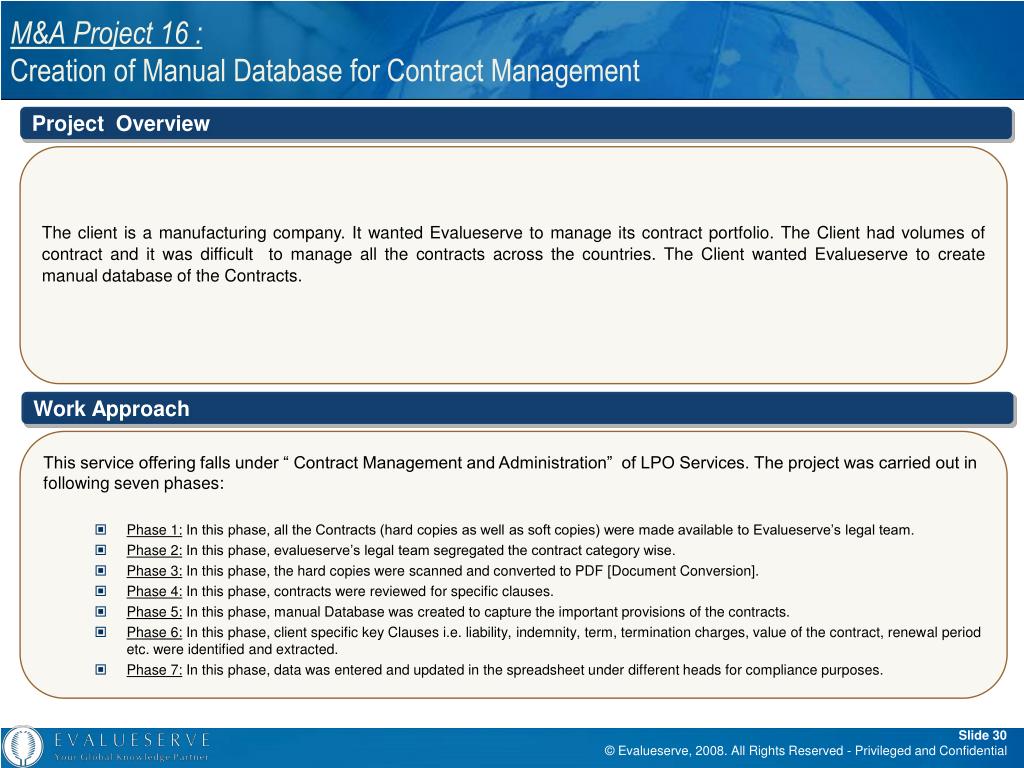This screenshot has width=1024, height=768.
Task: Click the underlined 'Phase 3:' label
Action: click(x=154, y=571)
